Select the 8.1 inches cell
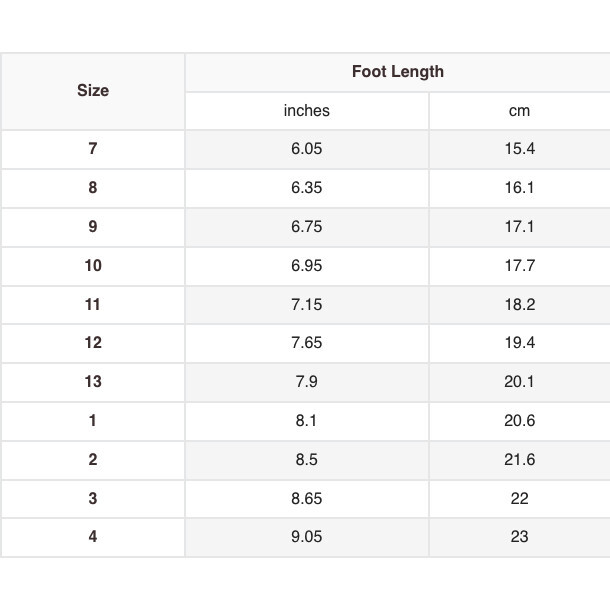Image resolution: width=610 pixels, height=610 pixels. [x=306, y=421]
